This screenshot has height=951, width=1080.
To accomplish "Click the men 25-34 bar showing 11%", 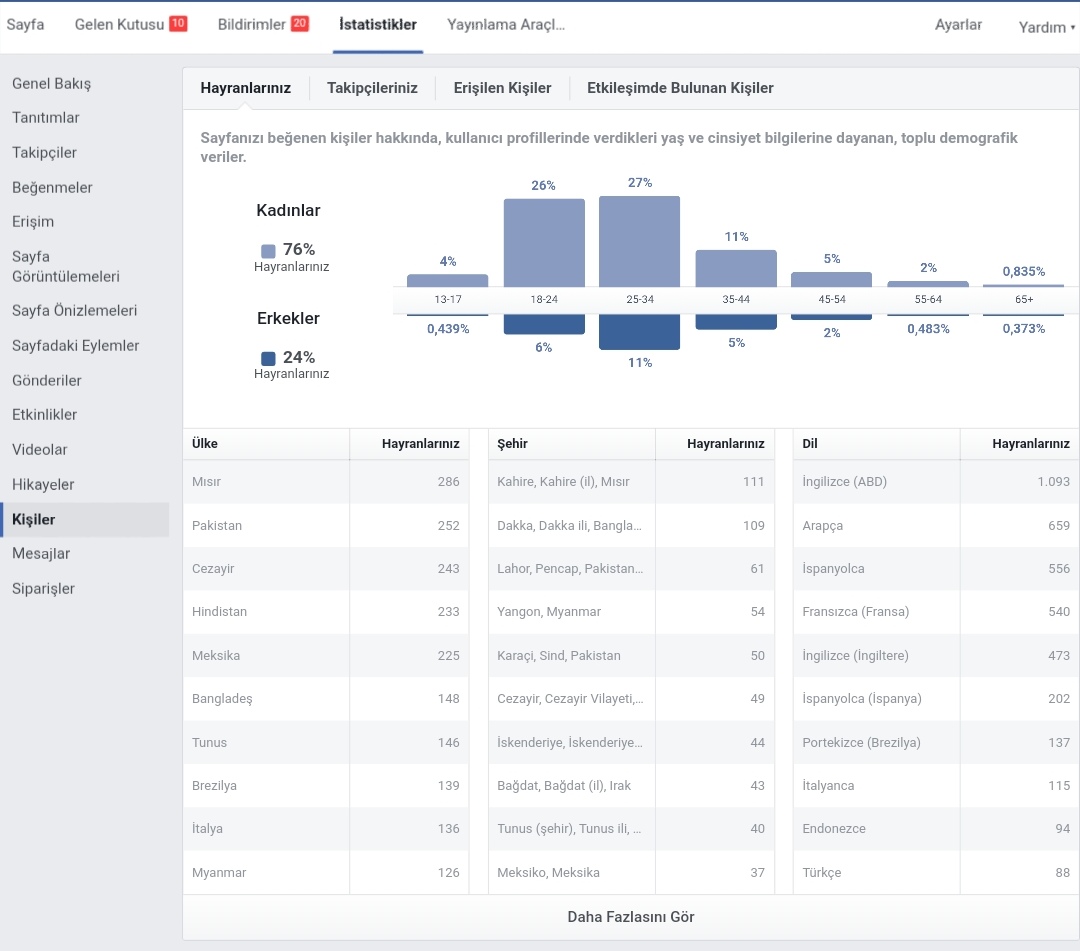I will click(x=639, y=332).
